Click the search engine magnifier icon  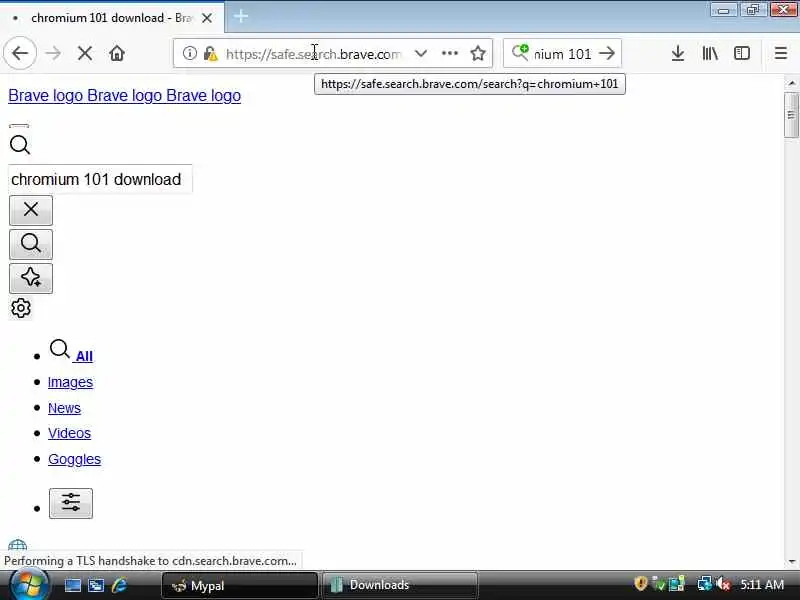(x=520, y=52)
